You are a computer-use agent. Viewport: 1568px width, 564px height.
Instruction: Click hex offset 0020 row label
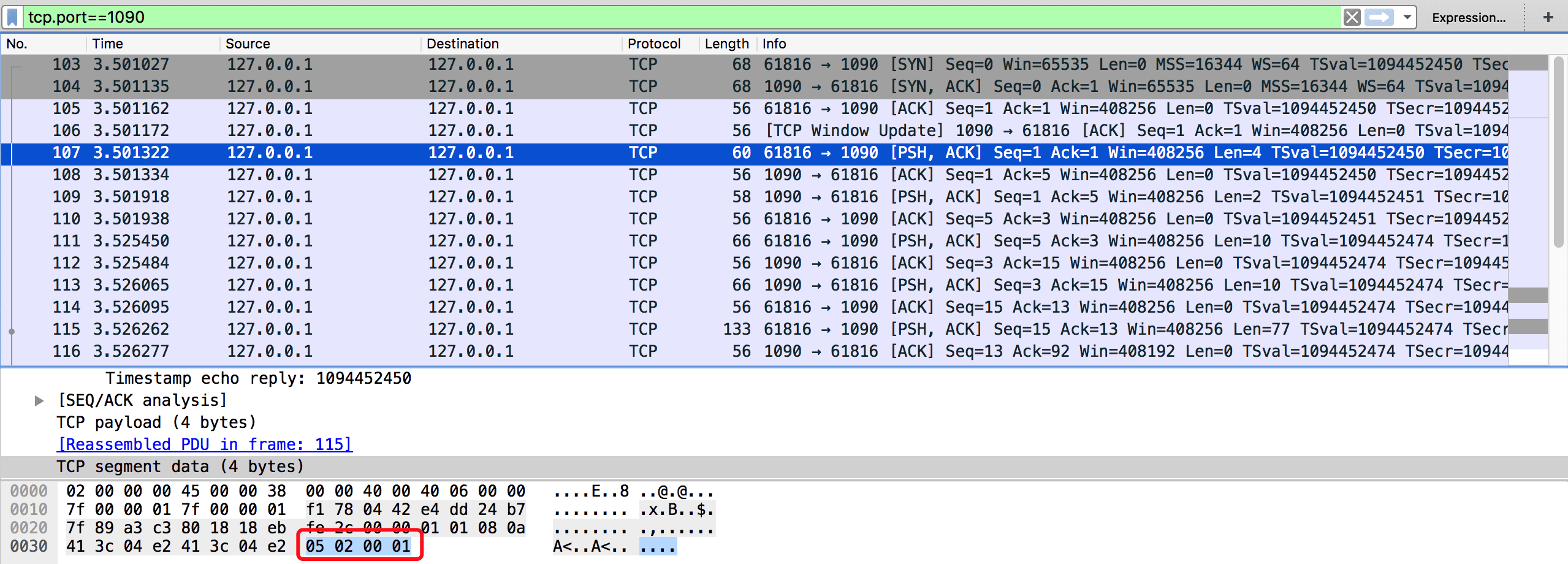[x=29, y=528]
